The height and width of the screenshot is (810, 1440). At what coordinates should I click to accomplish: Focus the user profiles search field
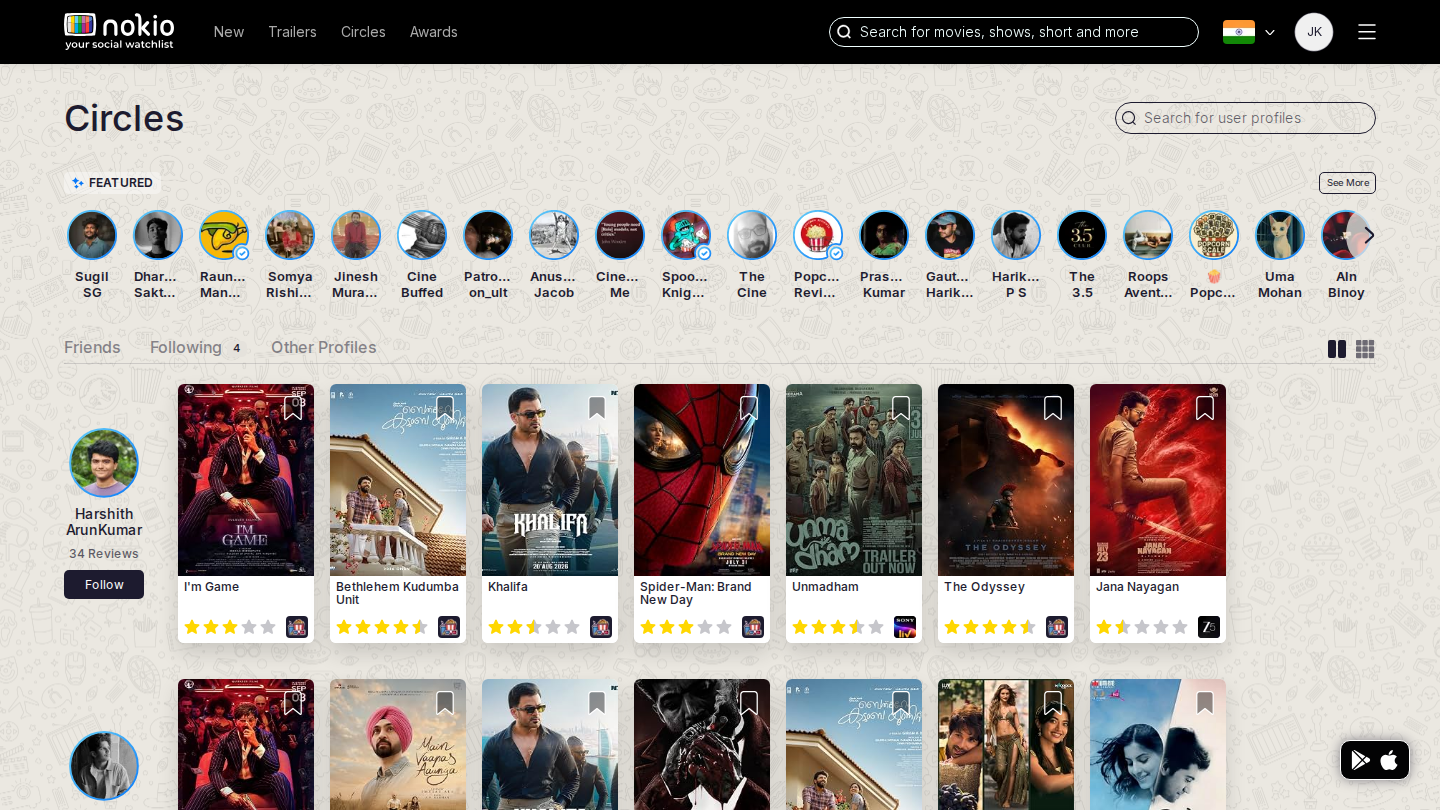point(1245,118)
